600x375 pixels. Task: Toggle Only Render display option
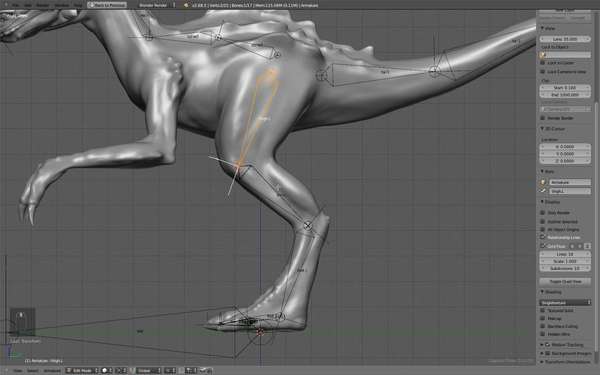point(543,212)
